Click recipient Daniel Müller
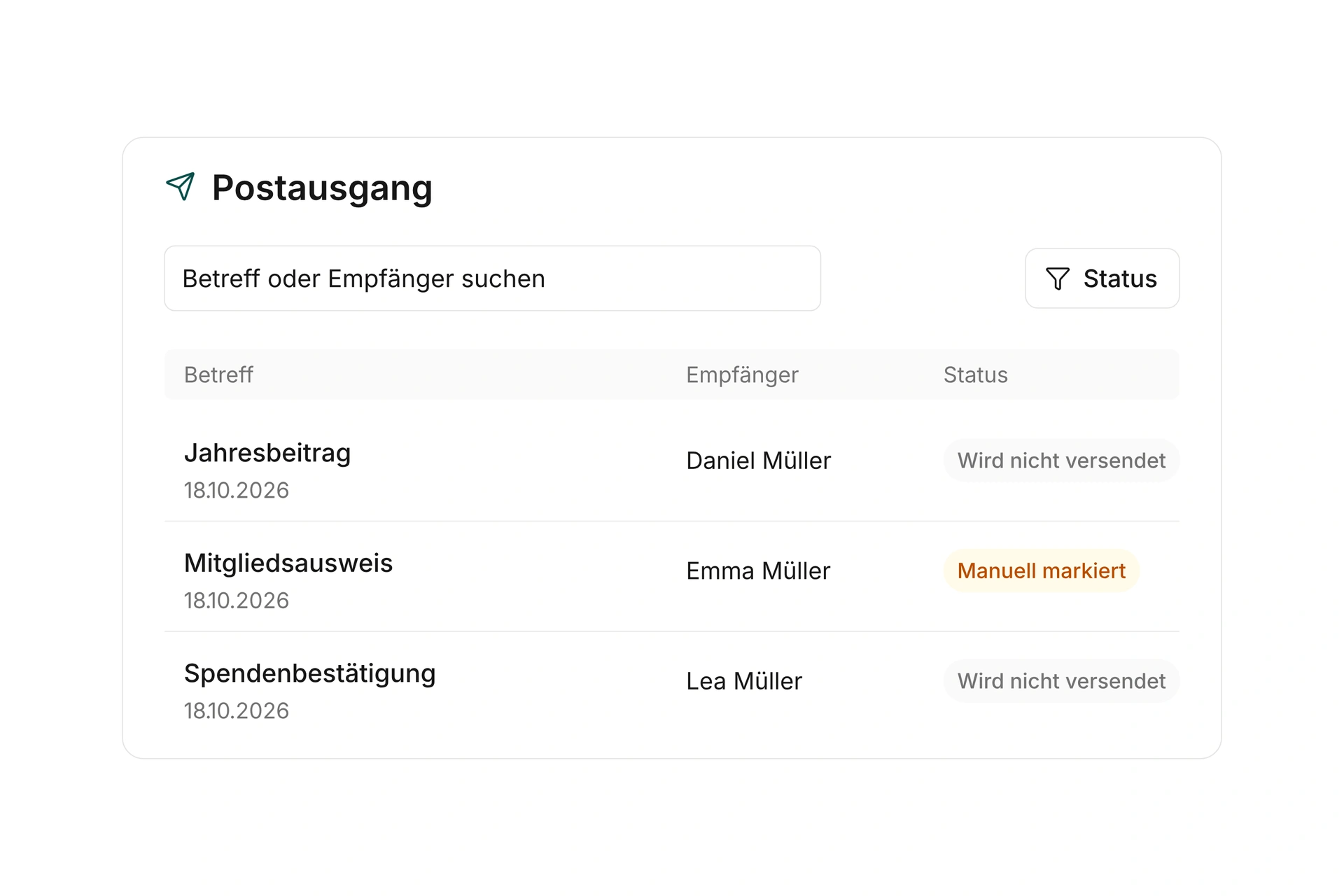The width and height of the screenshot is (1344, 896). 758,461
